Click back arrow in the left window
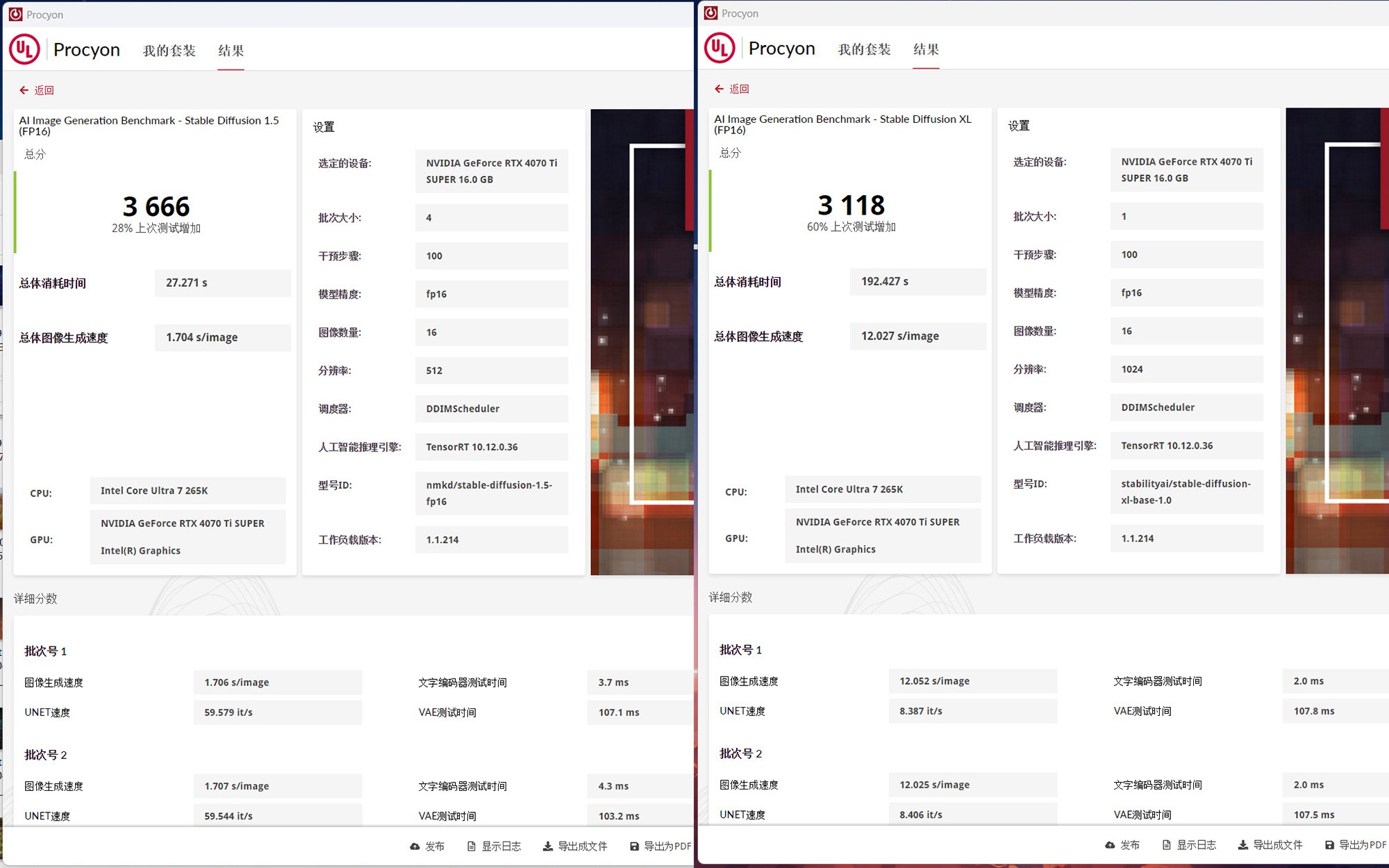The height and width of the screenshot is (868, 1389). pos(24,90)
